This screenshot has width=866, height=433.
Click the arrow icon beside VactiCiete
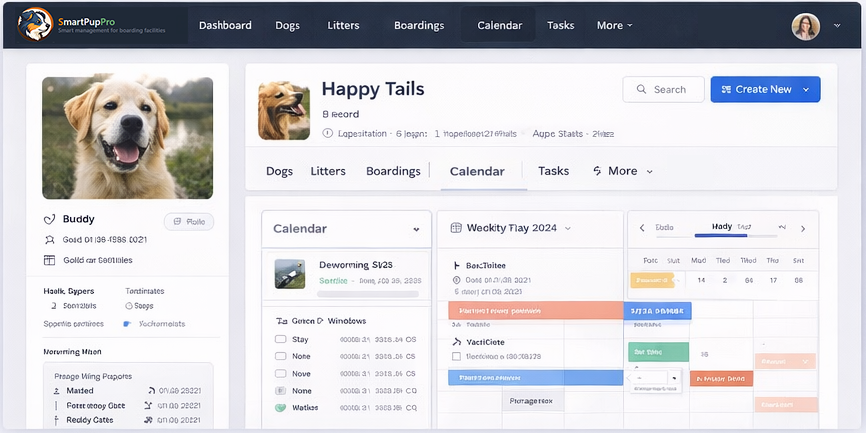(x=456, y=342)
